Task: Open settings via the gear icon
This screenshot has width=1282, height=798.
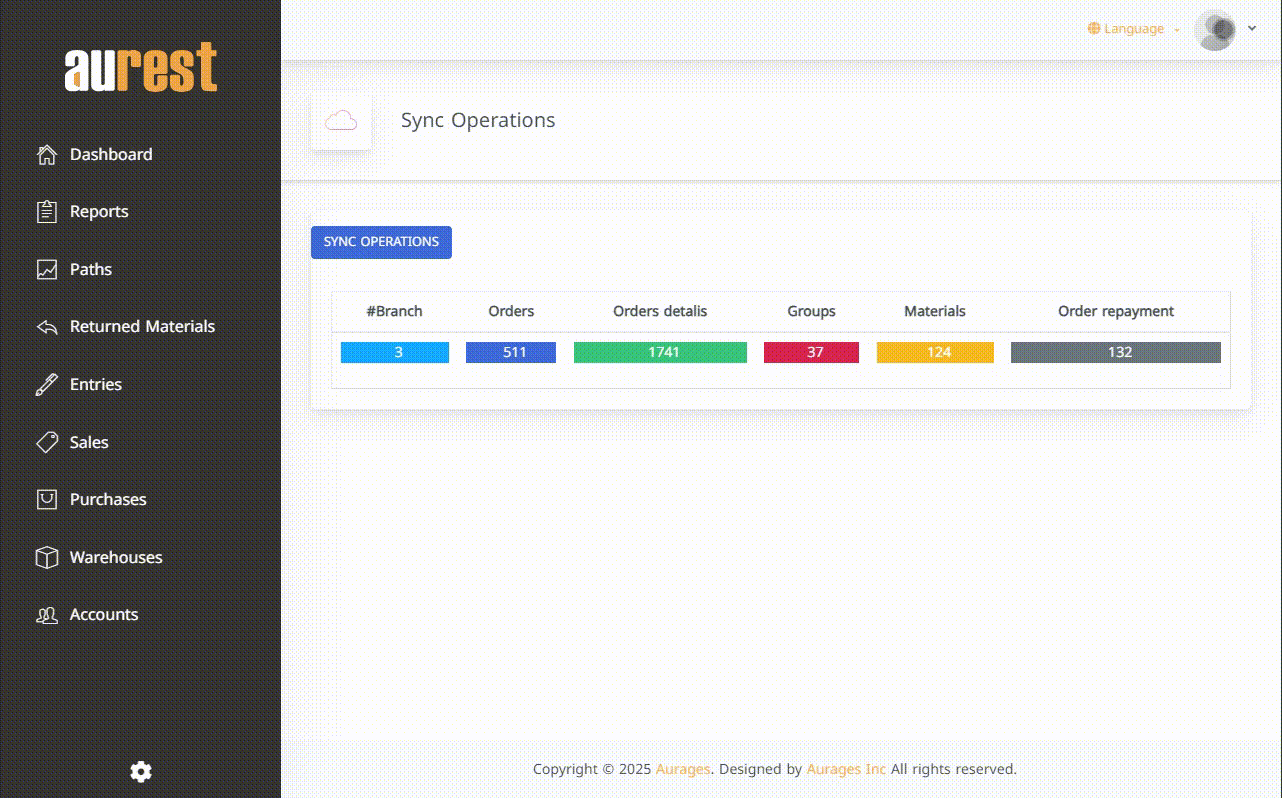Action: click(141, 771)
